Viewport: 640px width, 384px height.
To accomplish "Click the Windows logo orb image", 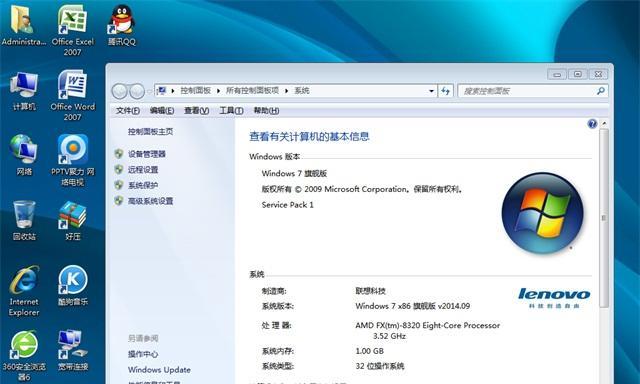I will [x=542, y=213].
